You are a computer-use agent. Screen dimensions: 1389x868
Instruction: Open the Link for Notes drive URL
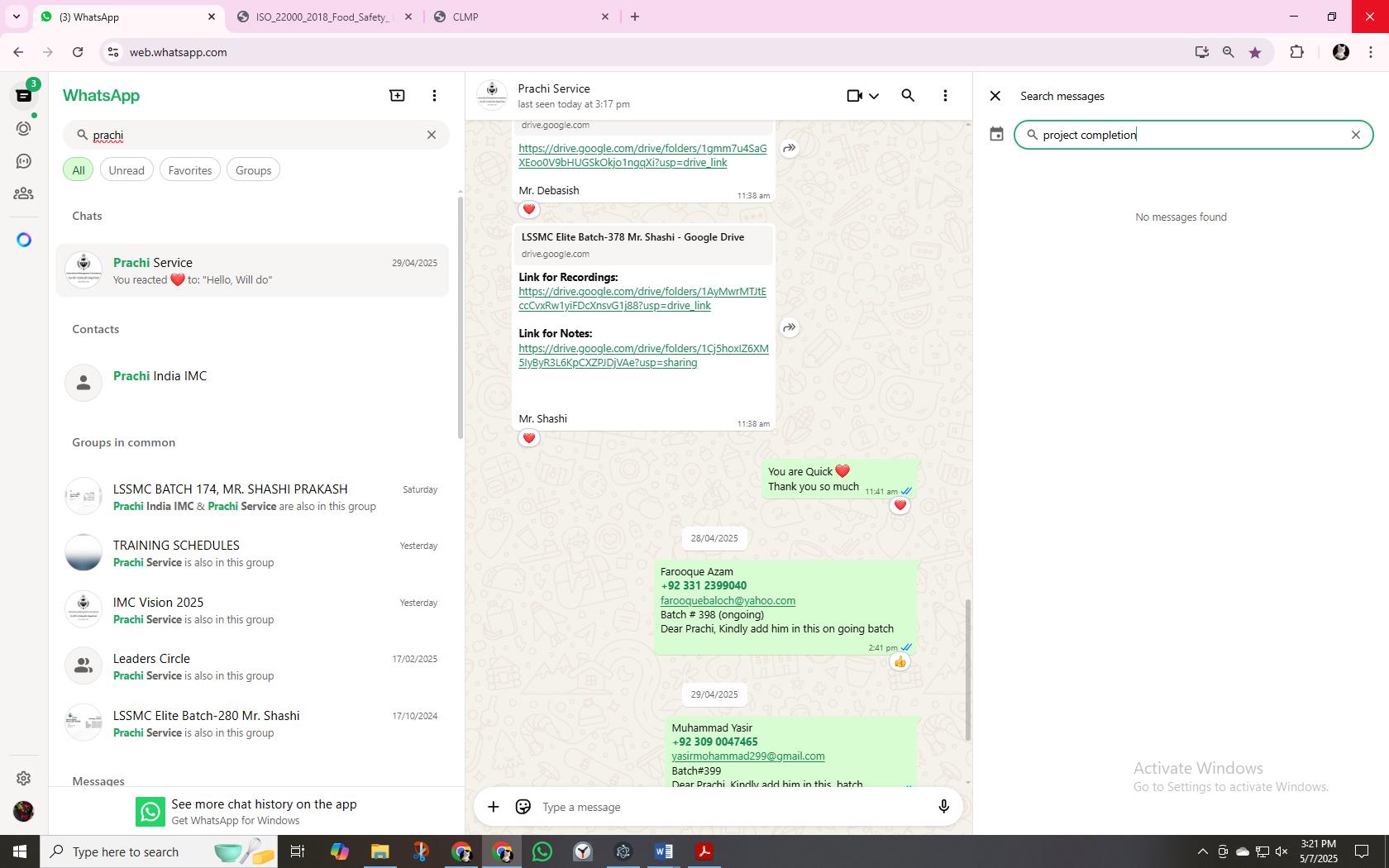(x=643, y=355)
